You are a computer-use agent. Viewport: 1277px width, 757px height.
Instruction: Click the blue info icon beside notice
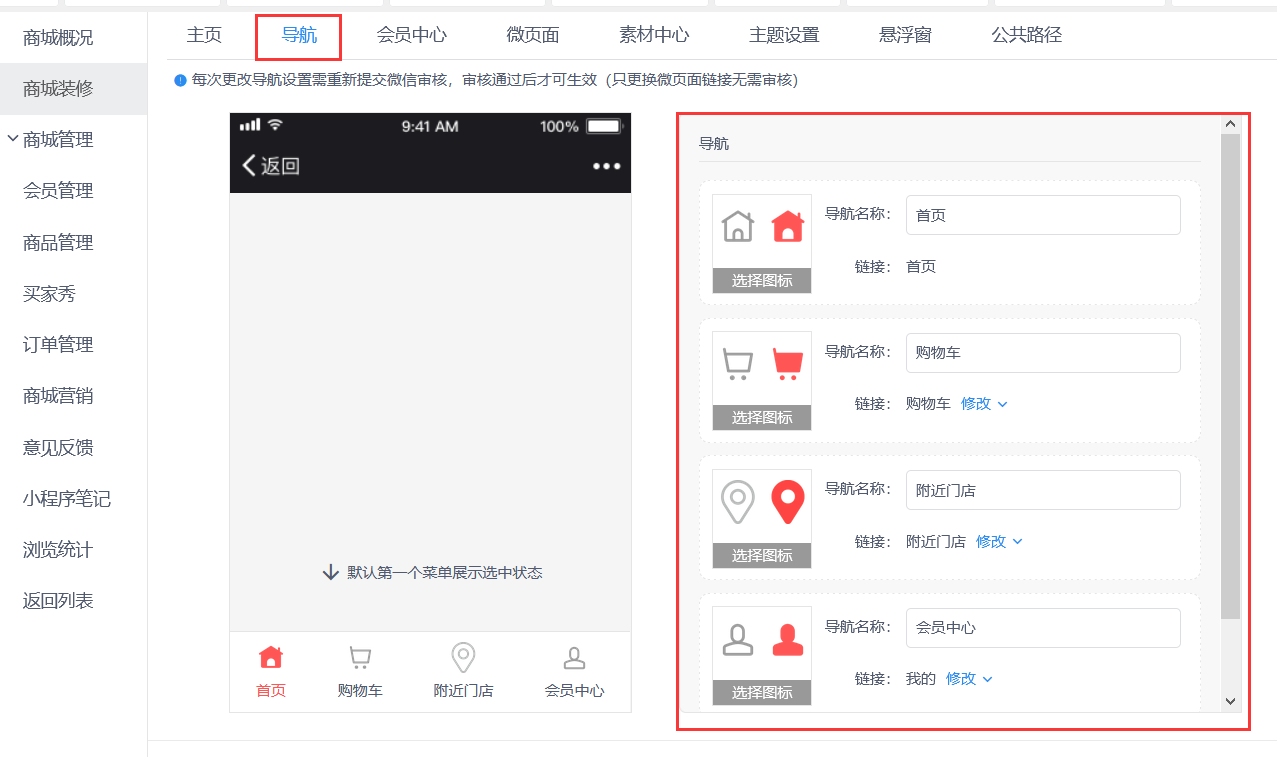pos(180,80)
